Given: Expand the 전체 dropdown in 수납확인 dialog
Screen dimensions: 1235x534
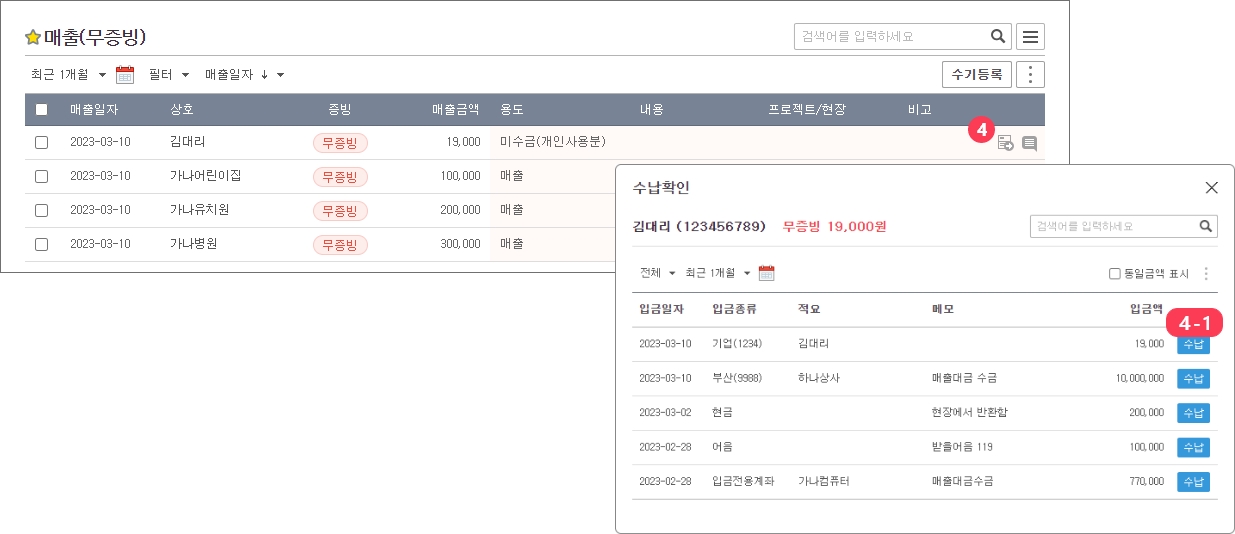Looking at the screenshot, I should coord(657,273).
